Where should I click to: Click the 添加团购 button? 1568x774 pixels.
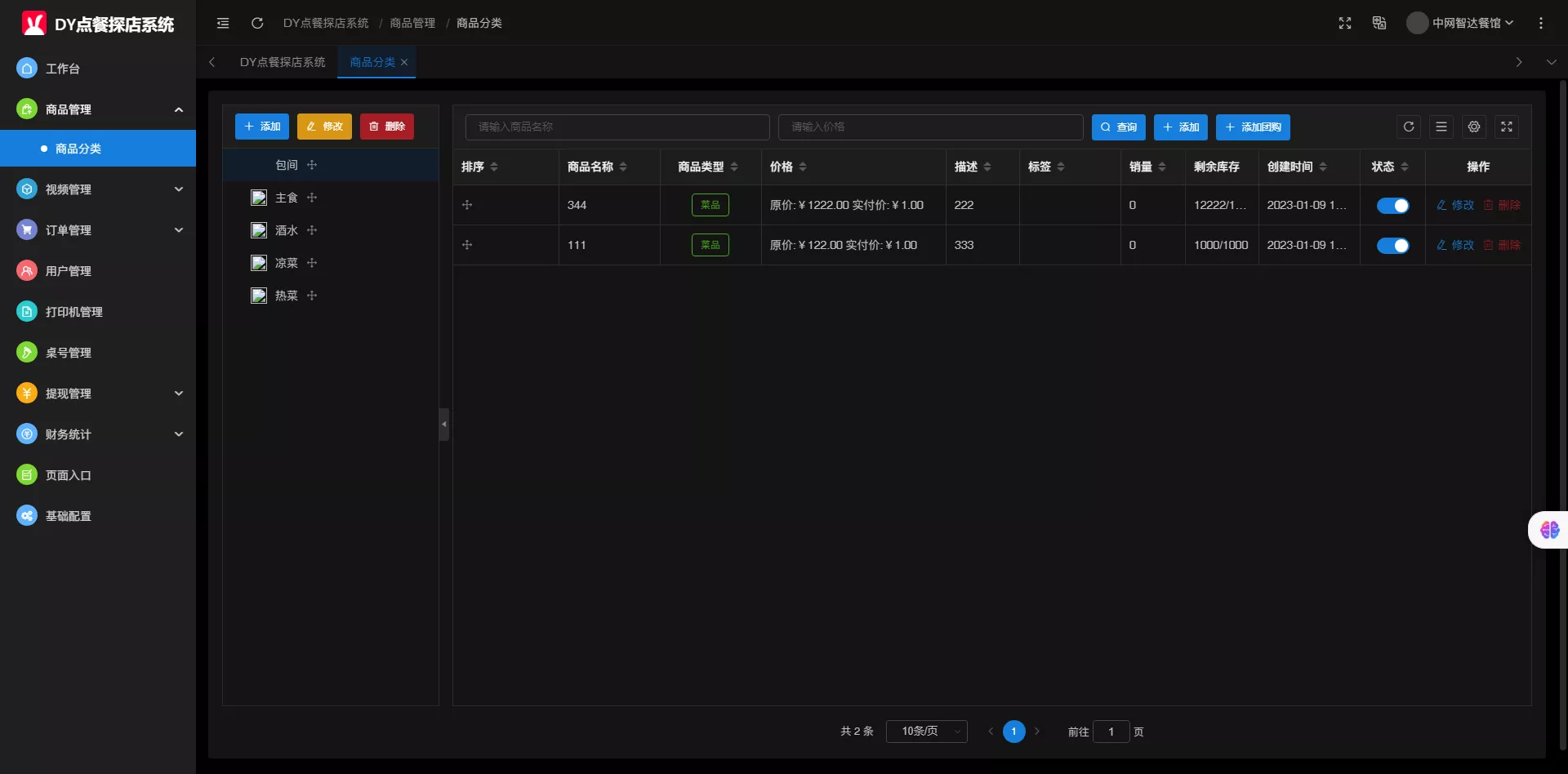1253,127
